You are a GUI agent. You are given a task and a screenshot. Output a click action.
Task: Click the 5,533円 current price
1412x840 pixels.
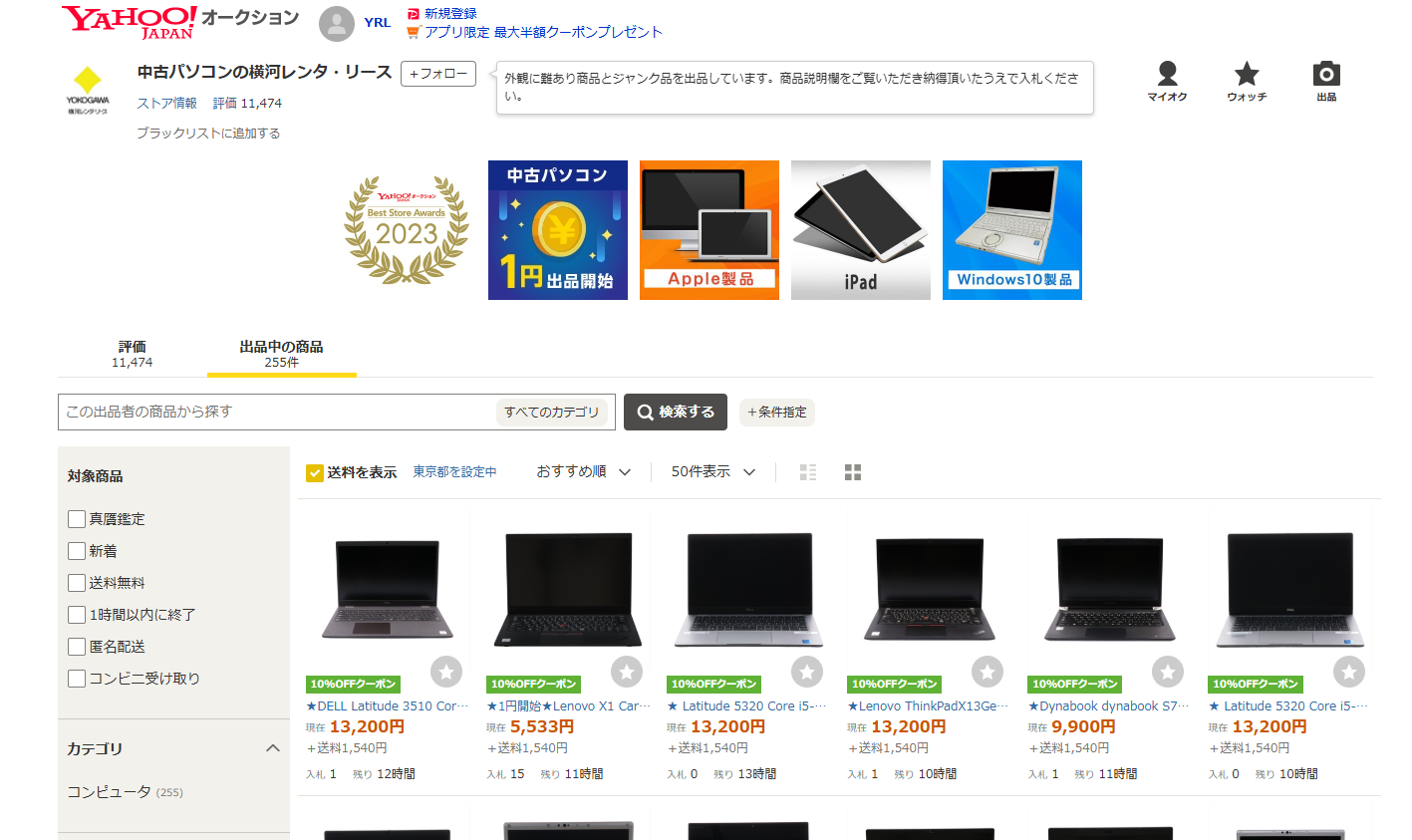542,727
